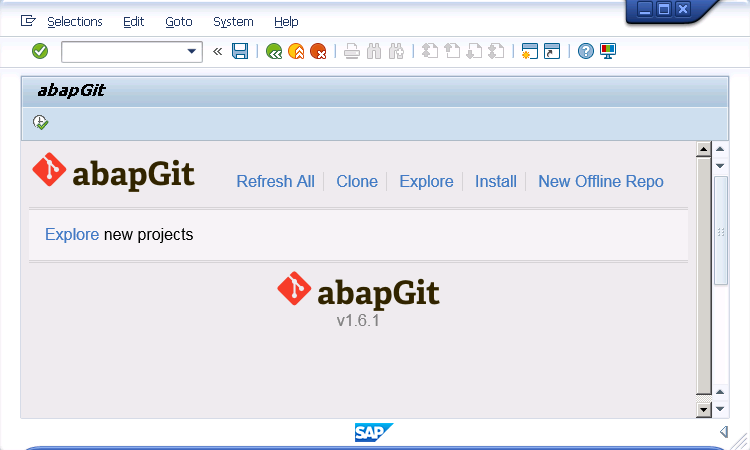This screenshot has width=750, height=450.
Task: Click the inner scrollbar down arrow button
Action: 704,409
